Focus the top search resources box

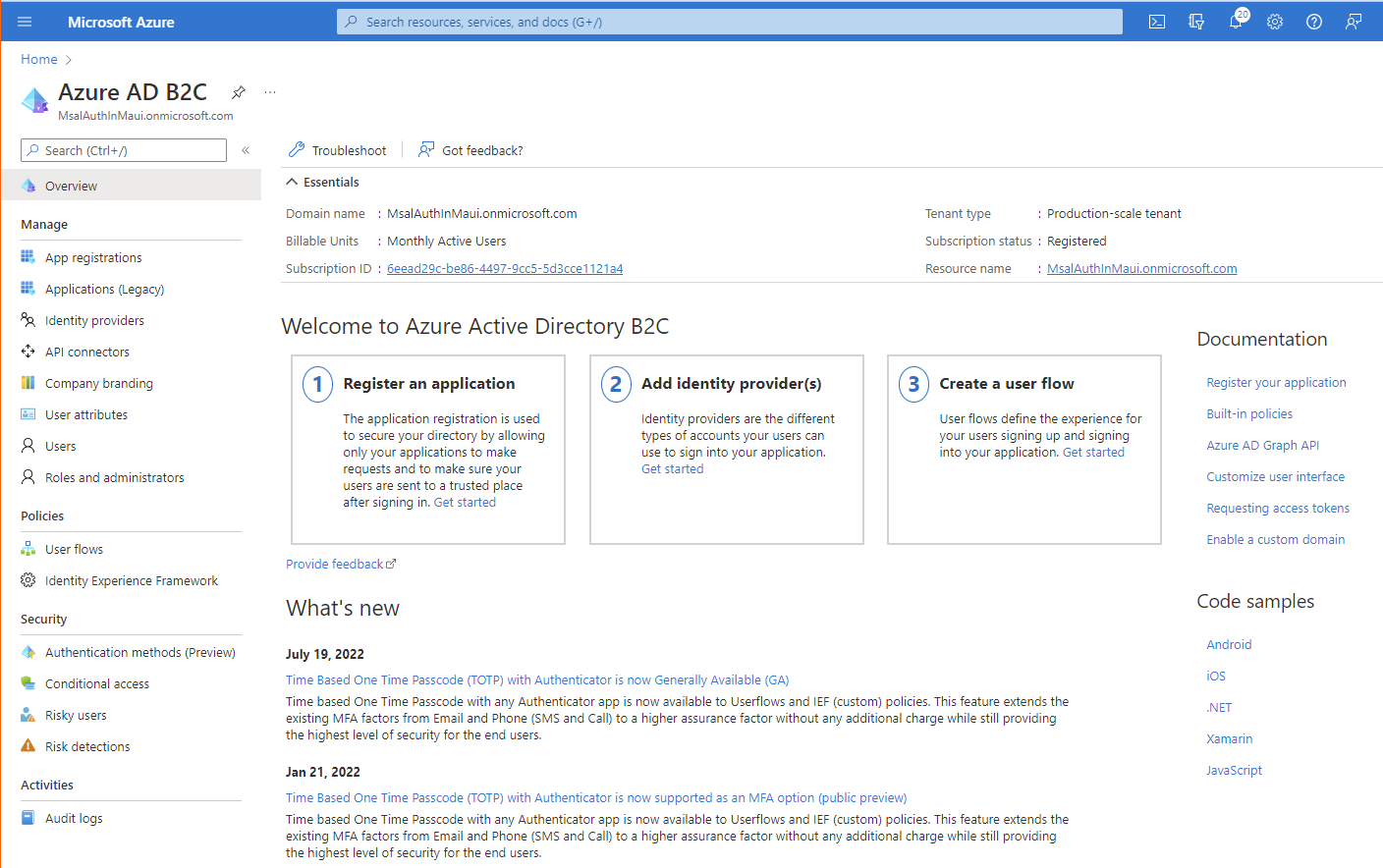(x=729, y=22)
